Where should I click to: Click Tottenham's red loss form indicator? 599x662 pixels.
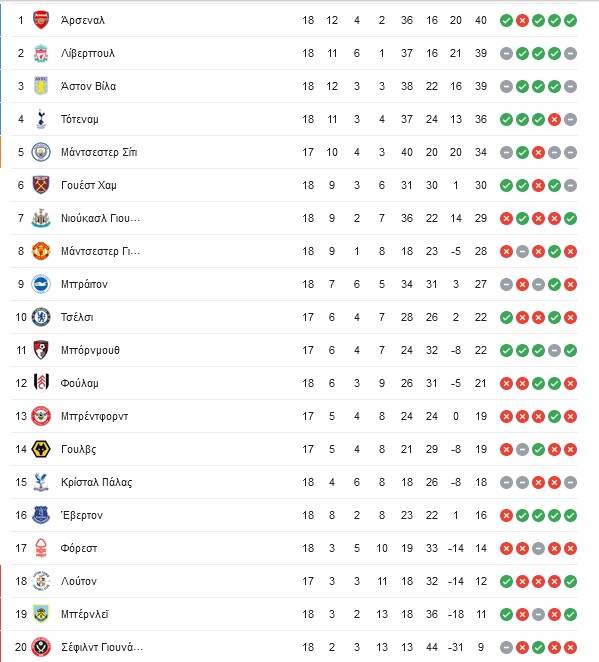[554, 119]
